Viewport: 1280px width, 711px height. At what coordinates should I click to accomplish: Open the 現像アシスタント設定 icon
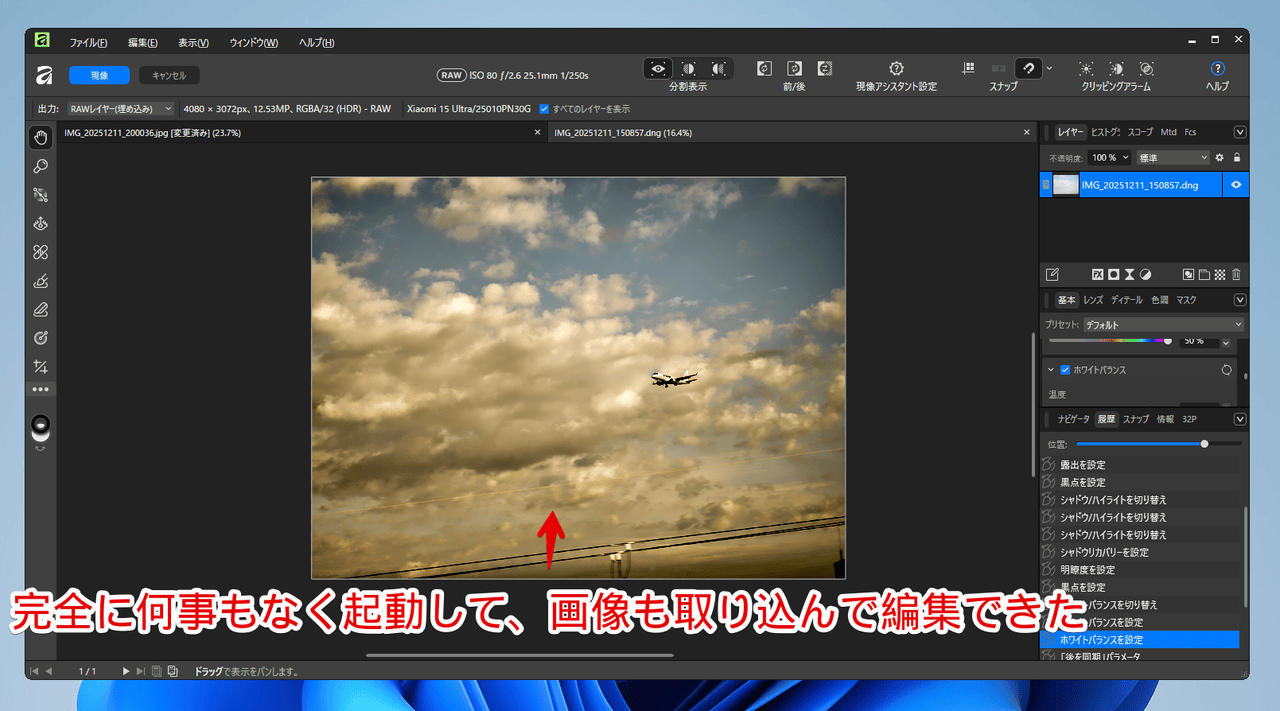[896, 69]
